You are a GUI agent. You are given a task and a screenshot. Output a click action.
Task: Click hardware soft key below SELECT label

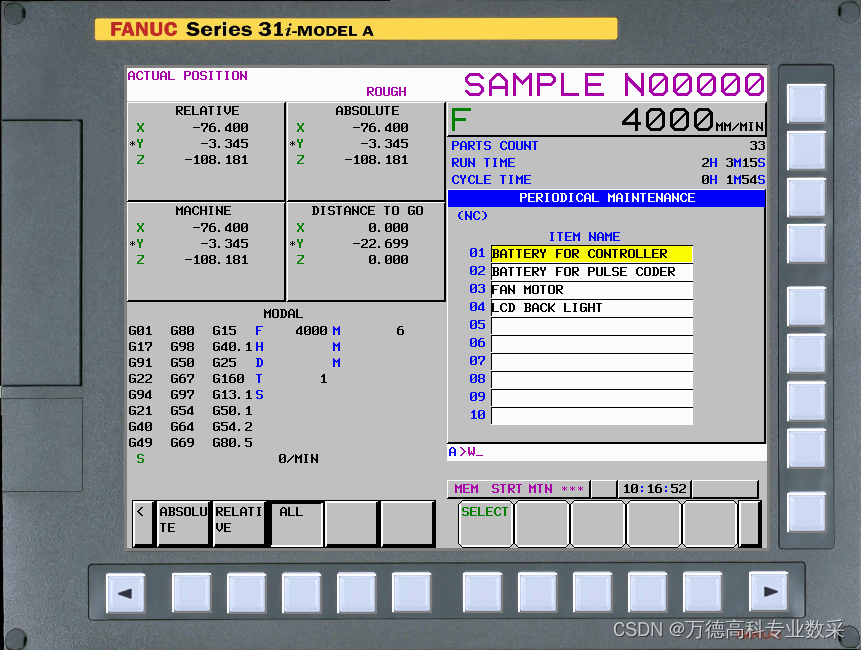[x=482, y=592]
